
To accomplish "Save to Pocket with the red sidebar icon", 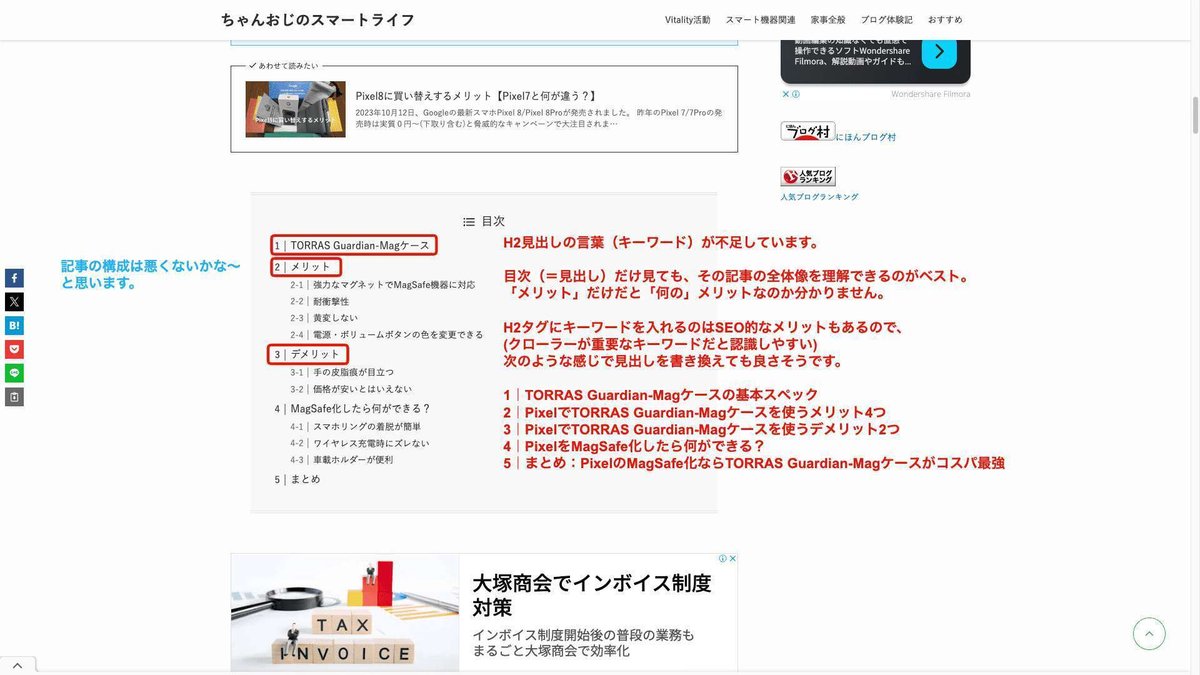I will pos(14,349).
